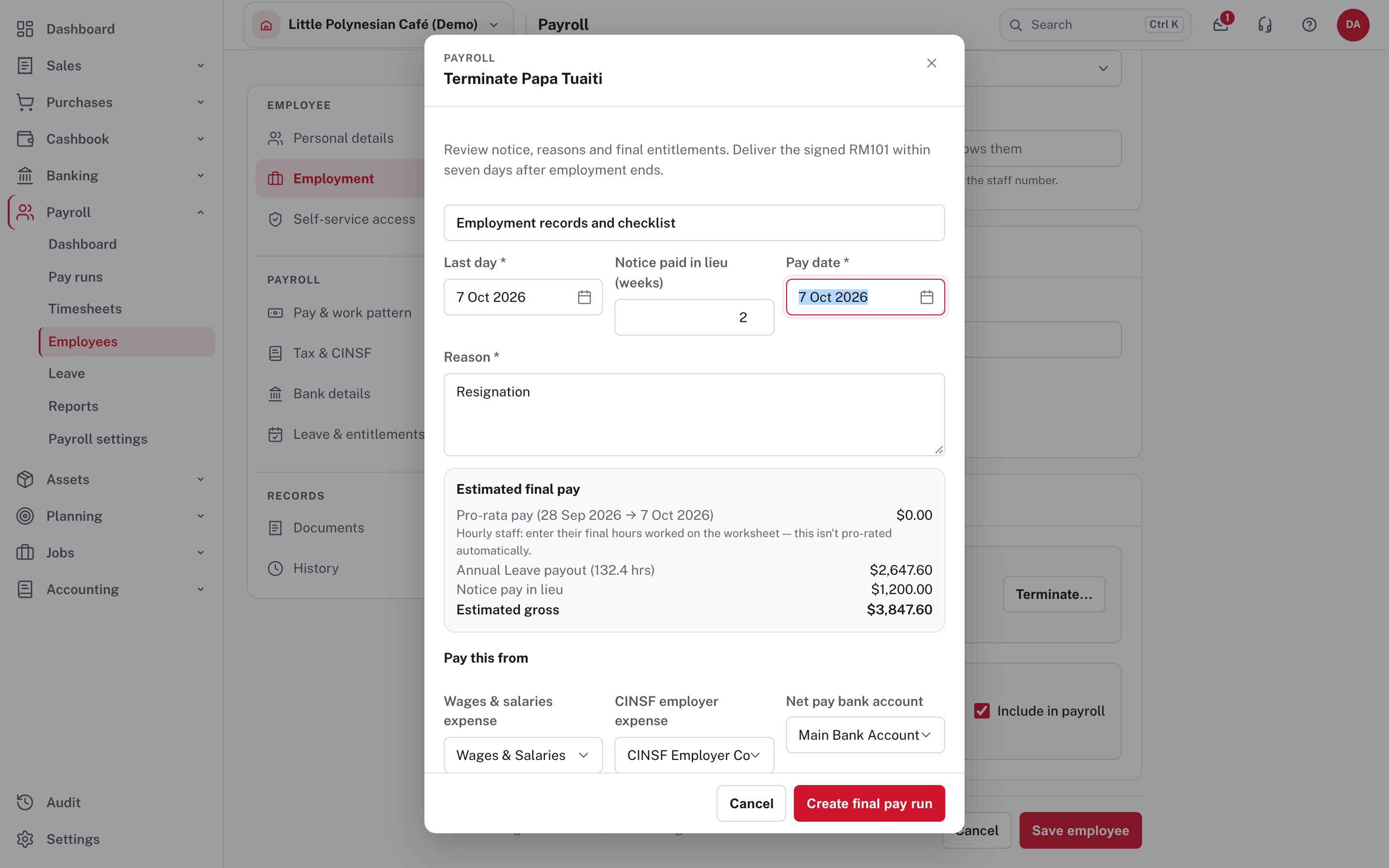Toggle the Include in payroll checkbox
1389x868 pixels.
(x=982, y=711)
